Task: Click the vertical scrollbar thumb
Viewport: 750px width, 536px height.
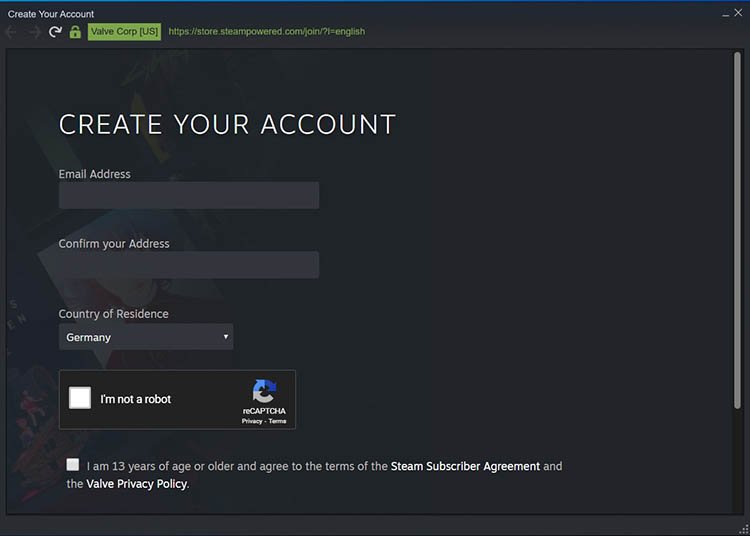Action: (737, 230)
